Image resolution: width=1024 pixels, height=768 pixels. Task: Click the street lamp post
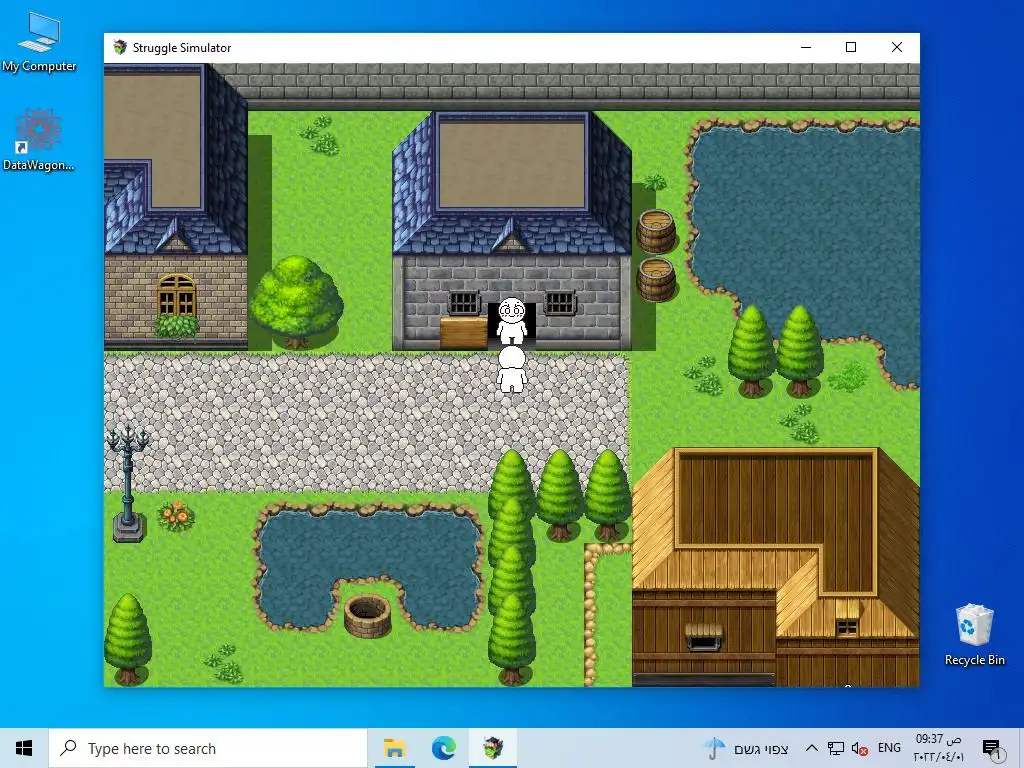click(129, 483)
